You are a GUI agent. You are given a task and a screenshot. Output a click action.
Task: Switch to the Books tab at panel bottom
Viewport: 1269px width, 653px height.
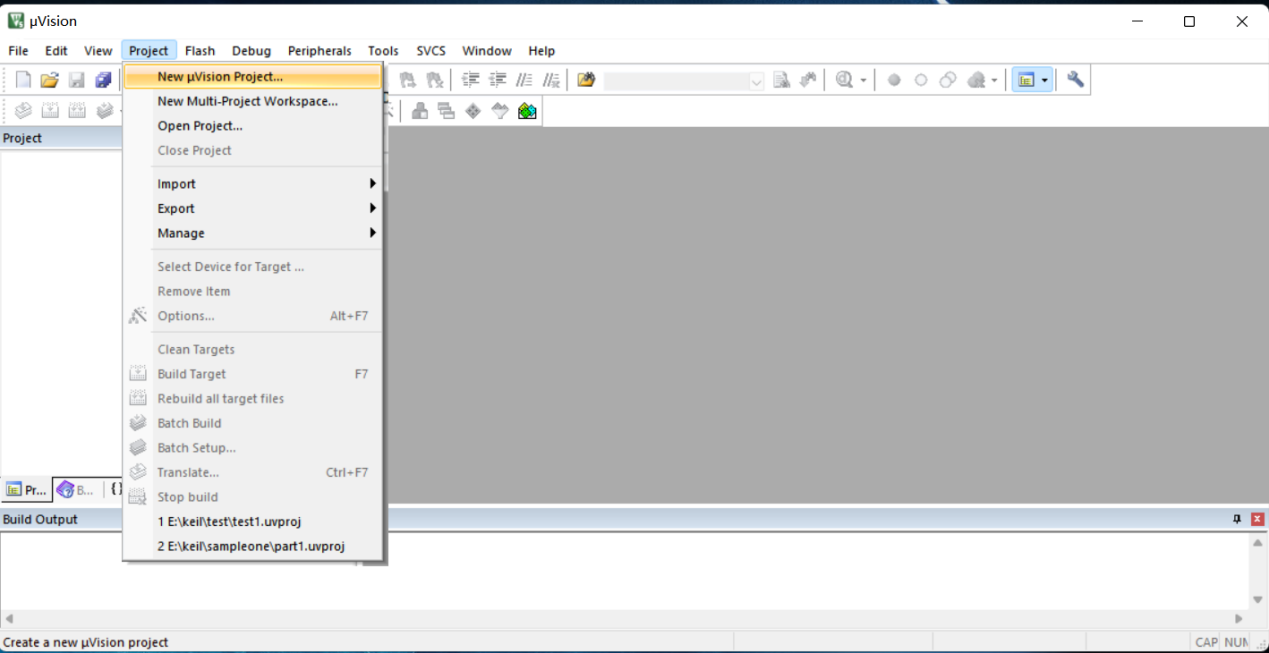point(77,490)
